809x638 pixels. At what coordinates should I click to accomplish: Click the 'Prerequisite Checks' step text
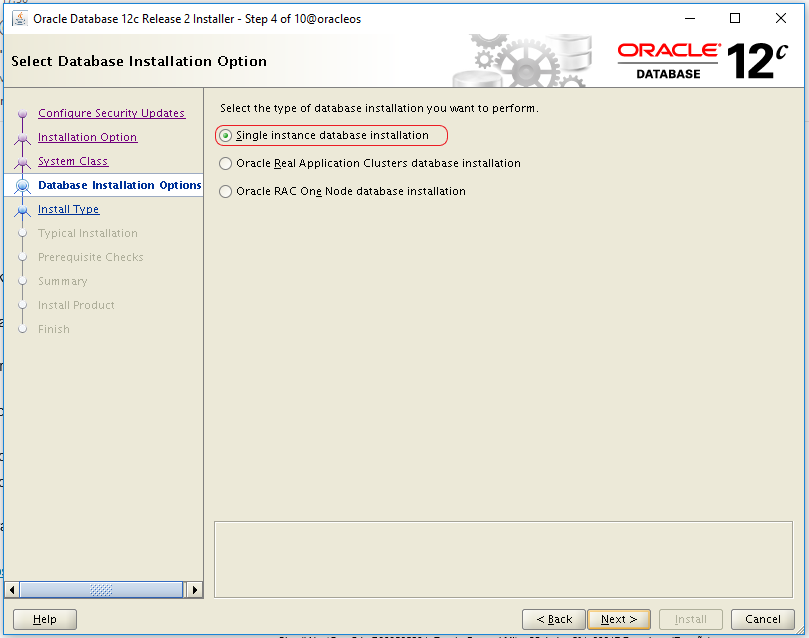[x=91, y=257]
